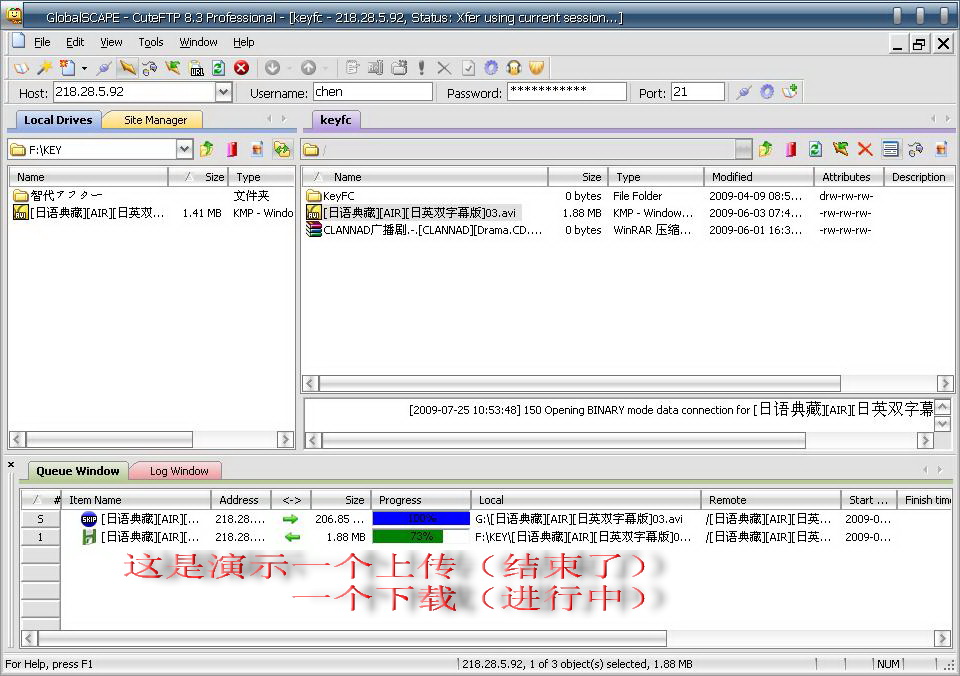Sort remote files by Attributes column
This screenshot has width=960, height=676.
[x=849, y=177]
